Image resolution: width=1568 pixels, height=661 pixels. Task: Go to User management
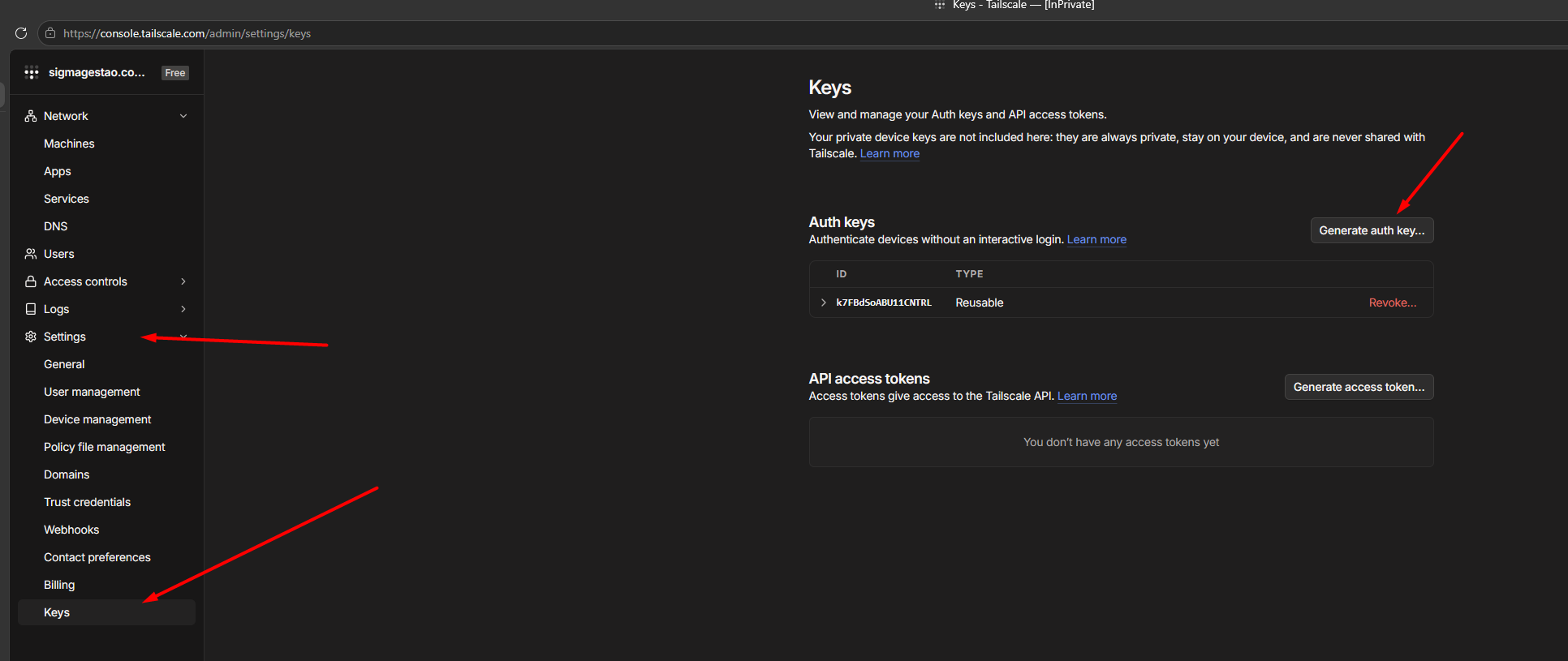(92, 392)
